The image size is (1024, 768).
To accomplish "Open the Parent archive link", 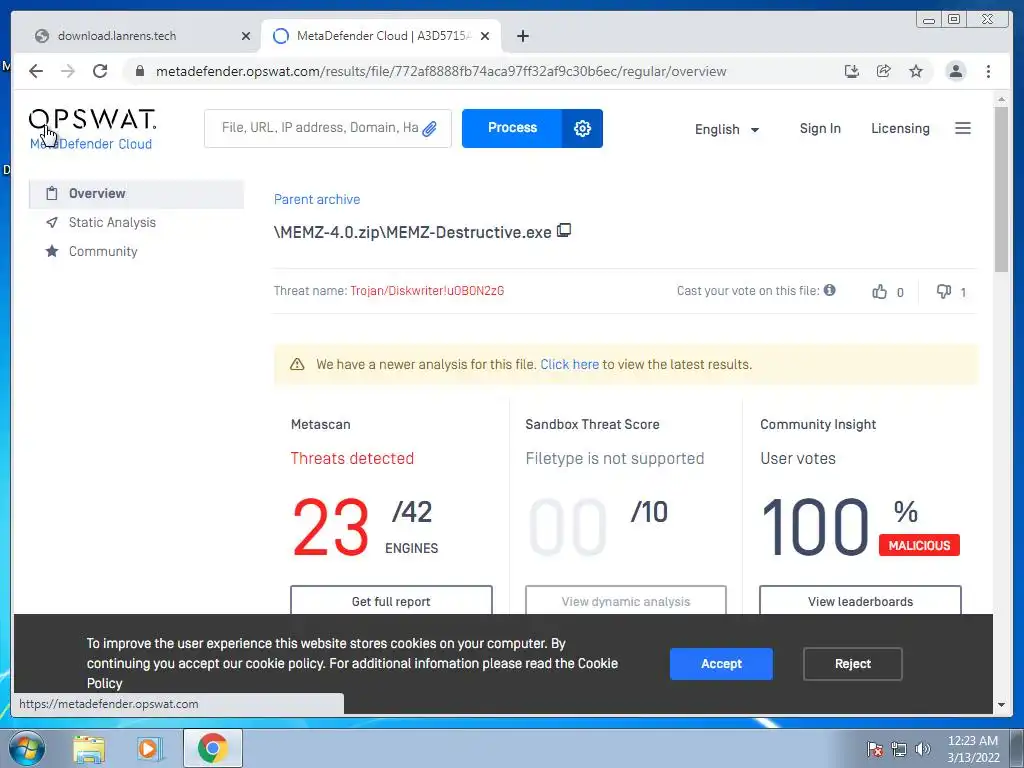I will (x=317, y=199).
